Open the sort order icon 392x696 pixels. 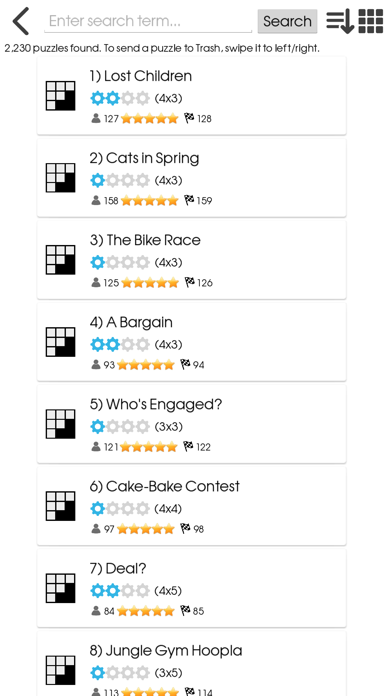[x=340, y=21]
